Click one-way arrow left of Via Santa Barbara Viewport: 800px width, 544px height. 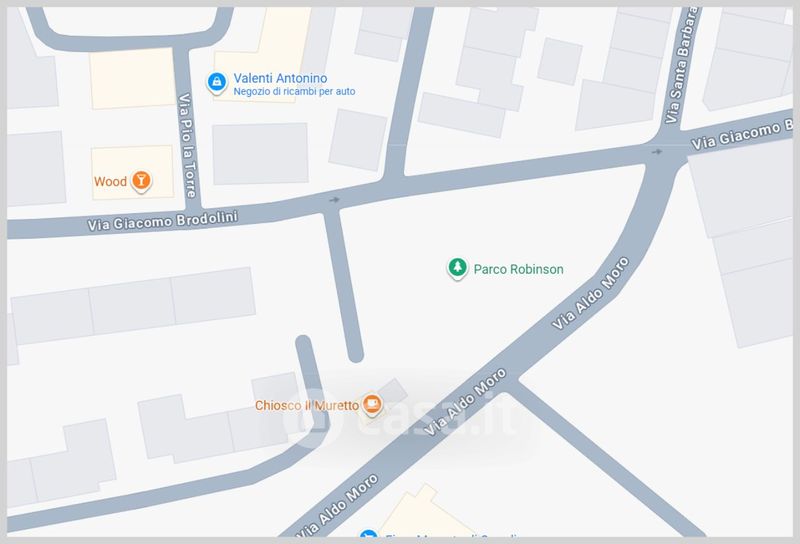pyautogui.click(x=656, y=151)
